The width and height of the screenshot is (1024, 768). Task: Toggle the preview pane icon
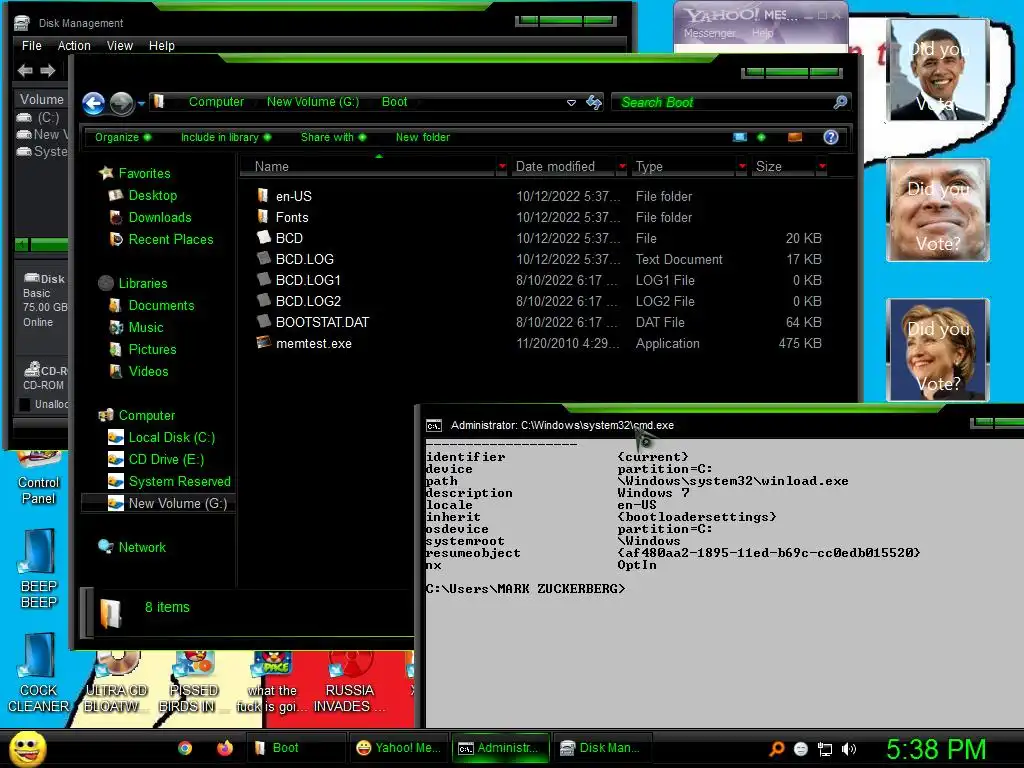[795, 137]
